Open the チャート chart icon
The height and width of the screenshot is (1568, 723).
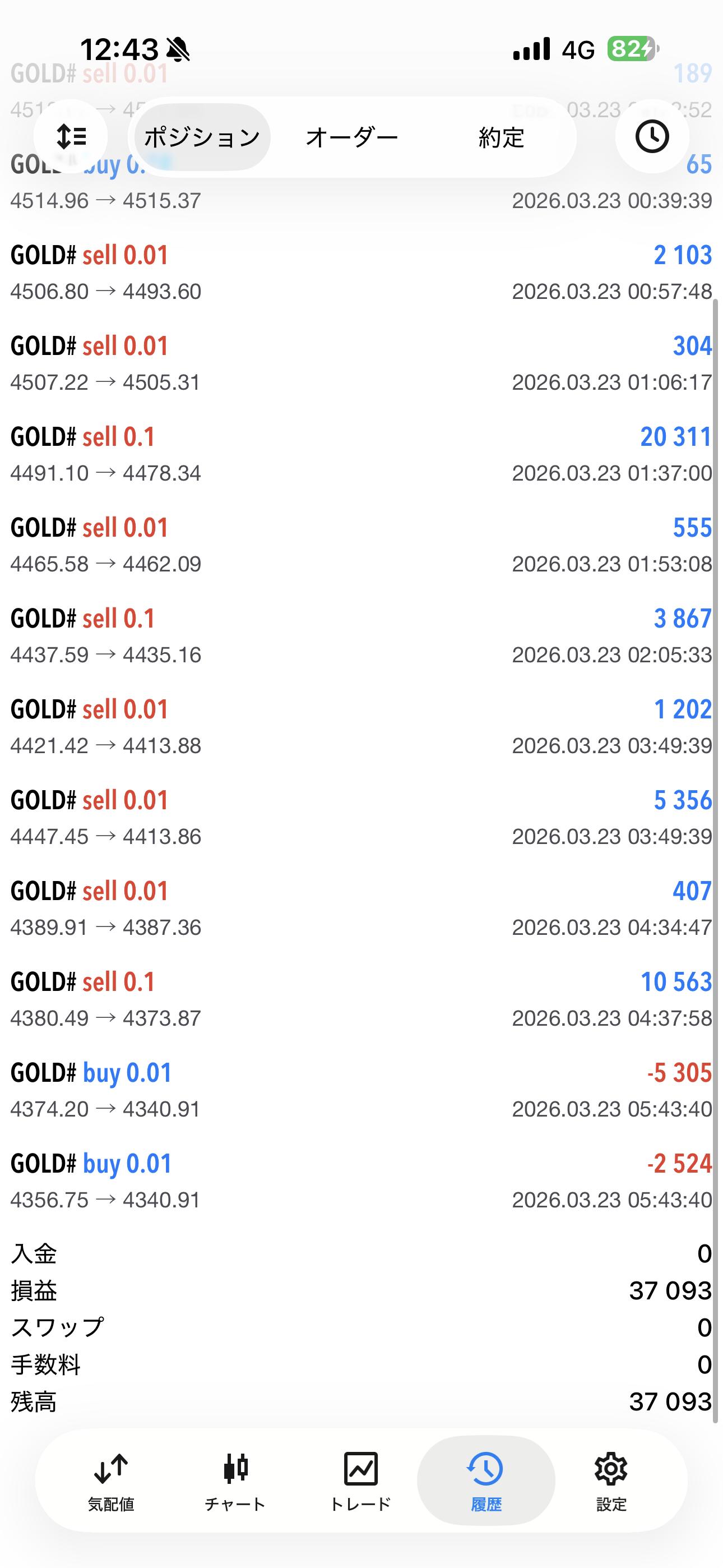(x=235, y=1481)
